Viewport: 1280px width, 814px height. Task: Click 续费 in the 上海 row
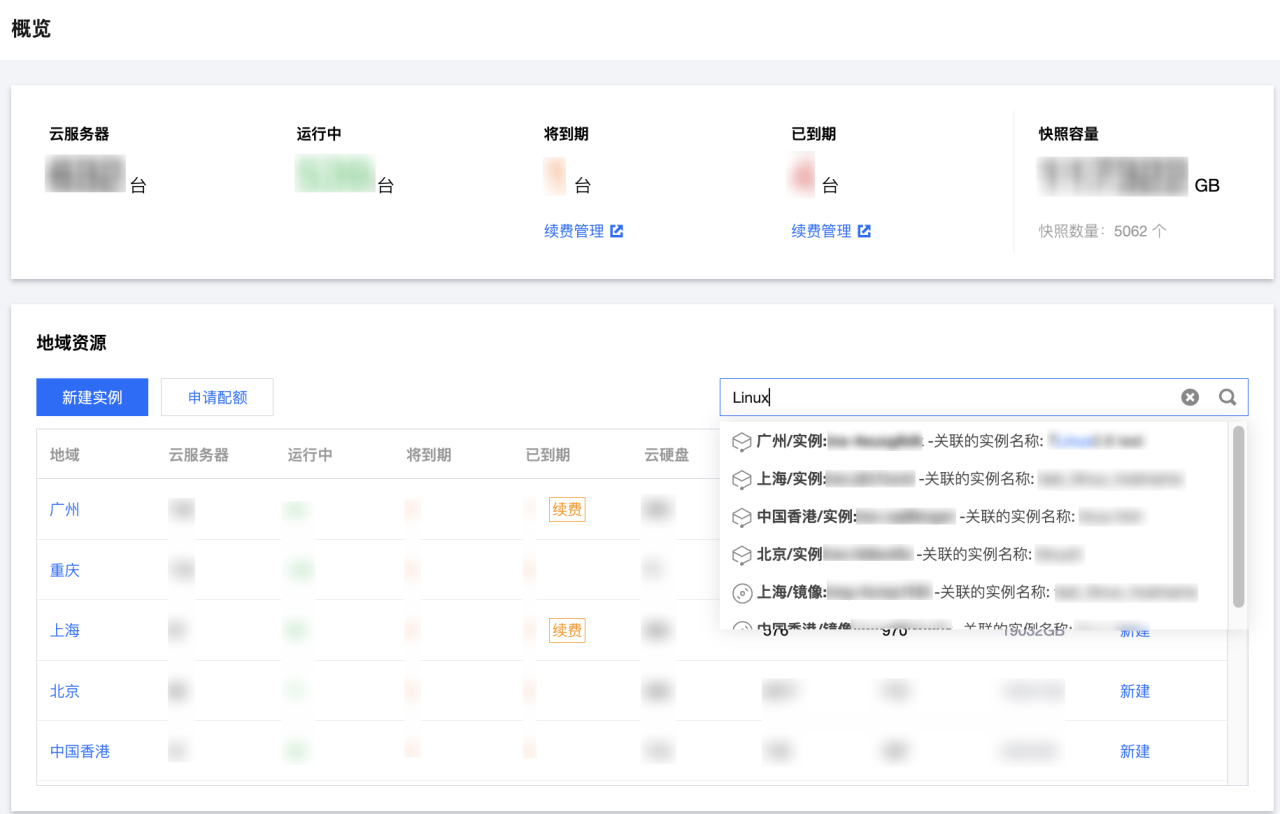coord(566,630)
